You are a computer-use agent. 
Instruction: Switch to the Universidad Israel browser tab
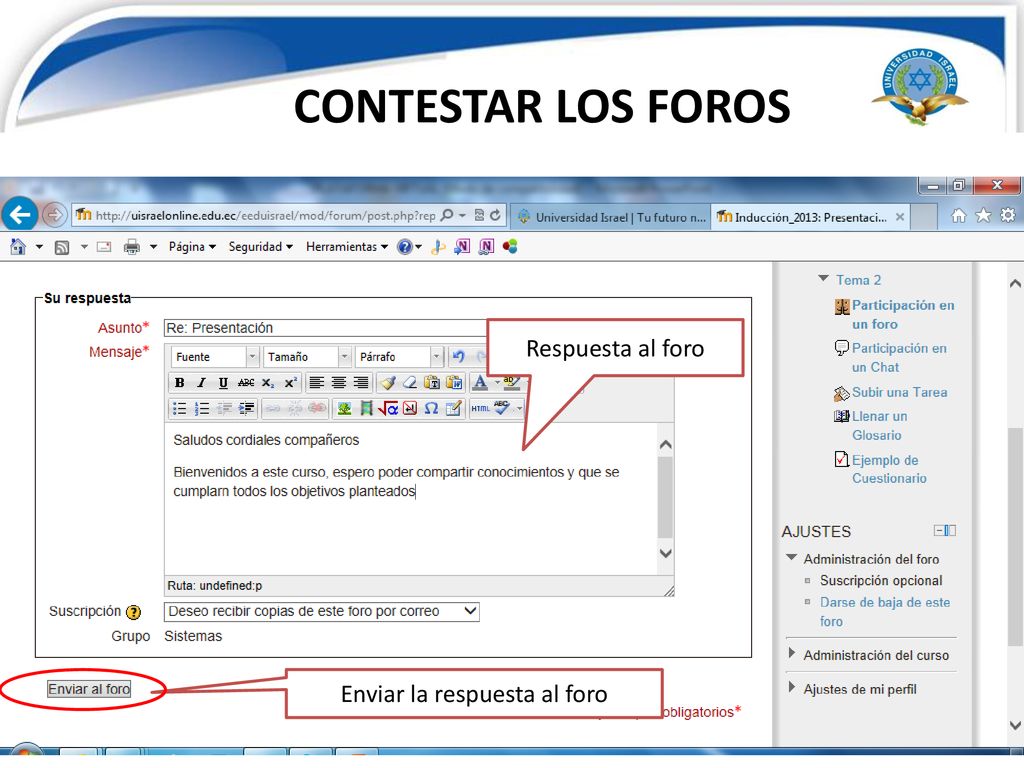point(611,217)
